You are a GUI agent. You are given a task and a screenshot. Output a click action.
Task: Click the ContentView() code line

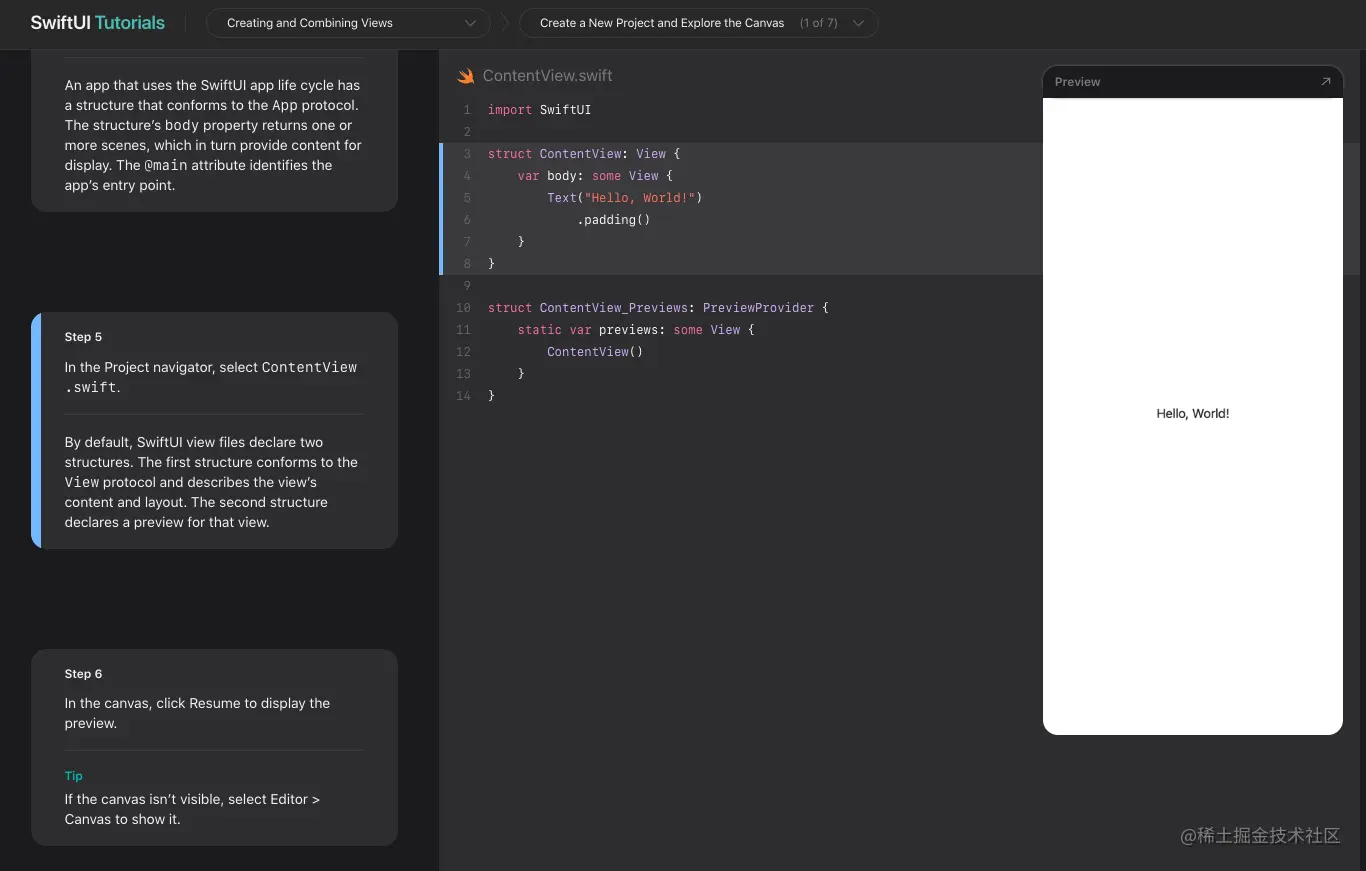point(595,352)
